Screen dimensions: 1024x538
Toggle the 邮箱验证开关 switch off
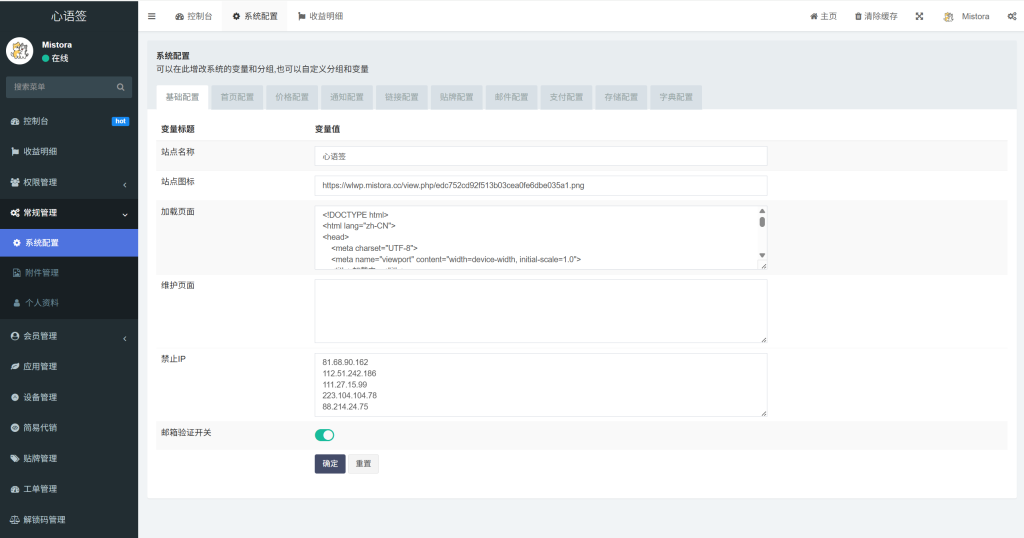(x=325, y=435)
